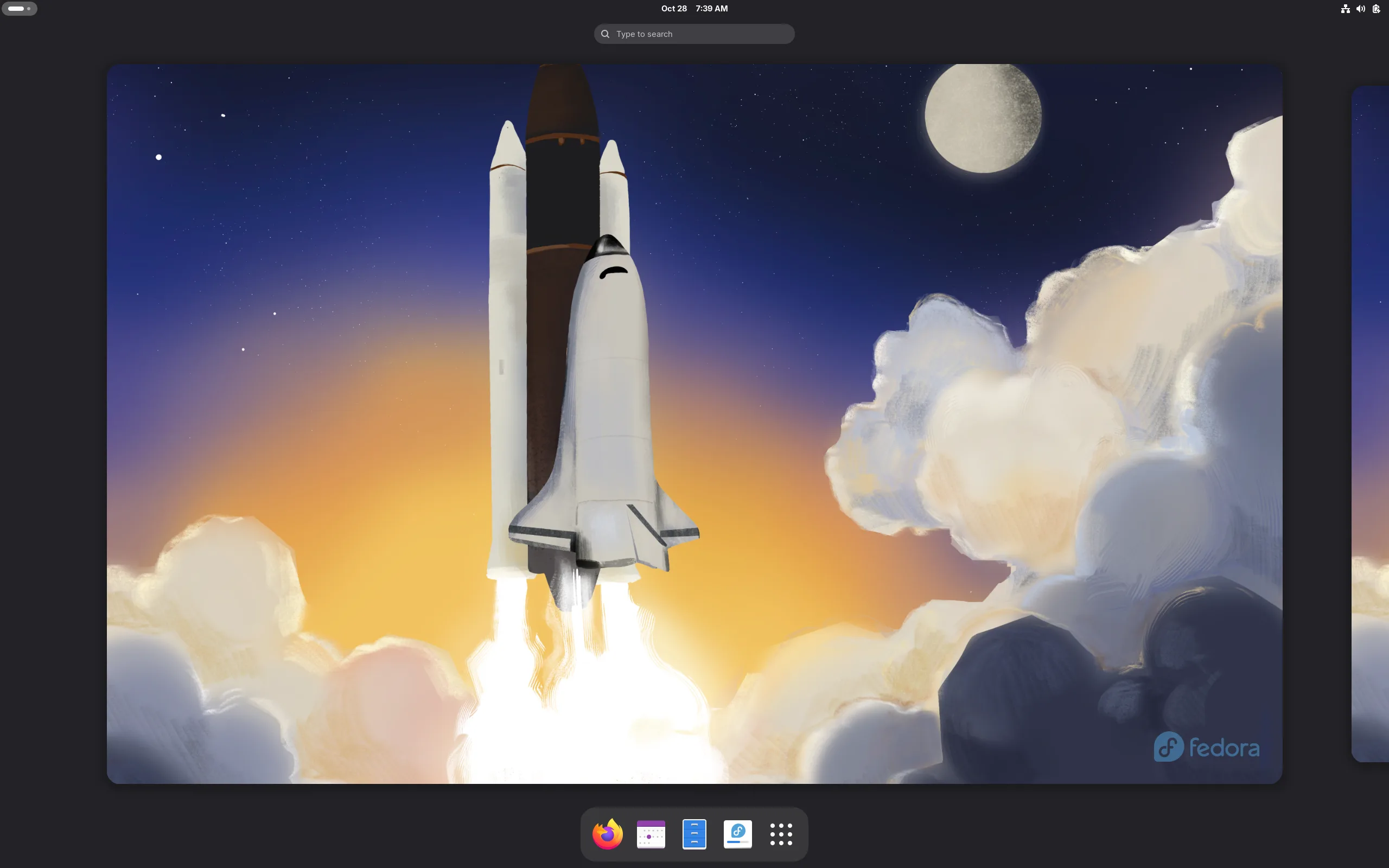Open the Files file manager from the dock
The width and height of the screenshot is (1389, 868).
point(694,834)
